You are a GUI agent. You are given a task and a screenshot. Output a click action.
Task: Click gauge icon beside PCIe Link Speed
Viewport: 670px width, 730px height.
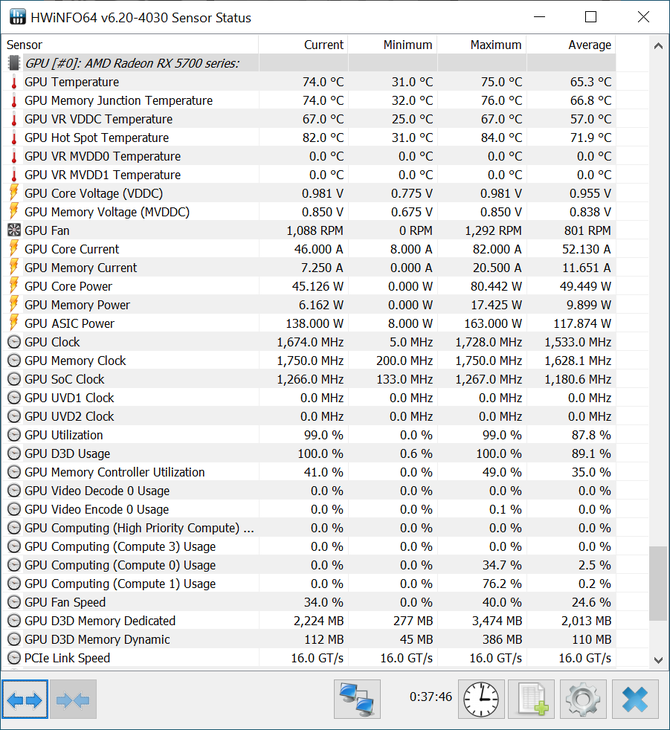14,658
